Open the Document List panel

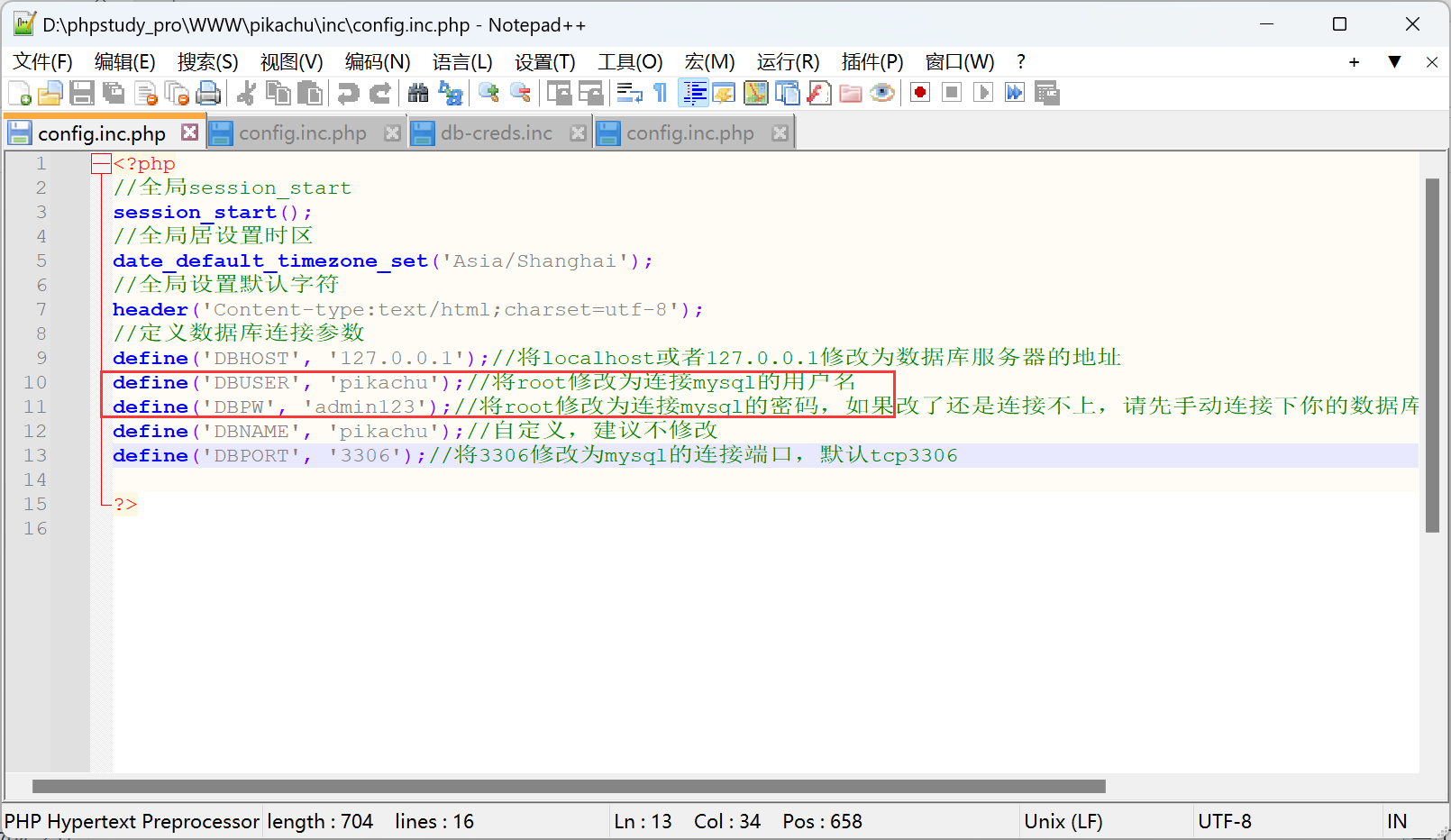(x=788, y=93)
